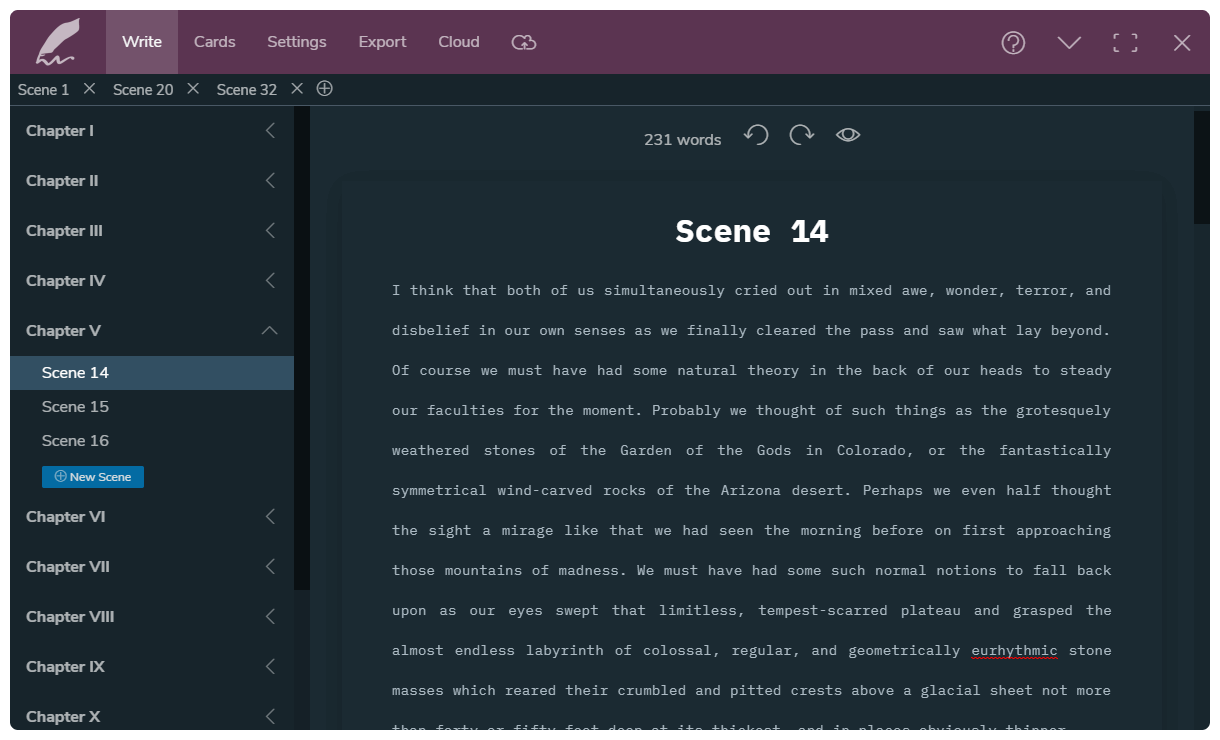Expand Chapter II in sidebar
Image resolution: width=1220 pixels, height=740 pixels.
click(270, 181)
